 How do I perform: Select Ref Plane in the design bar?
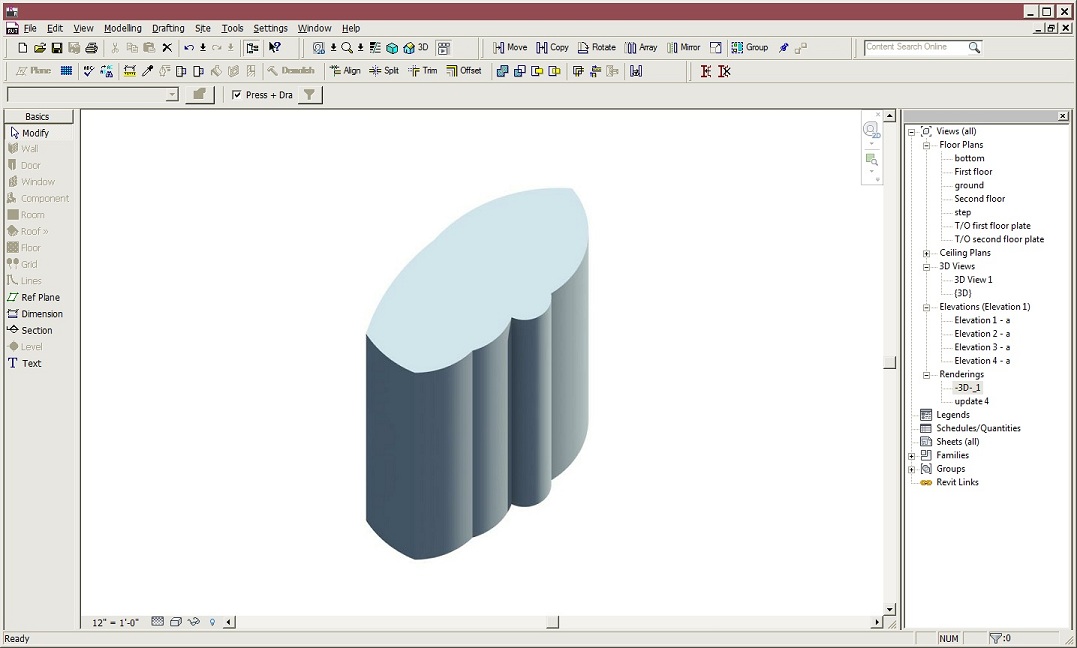tap(40, 298)
